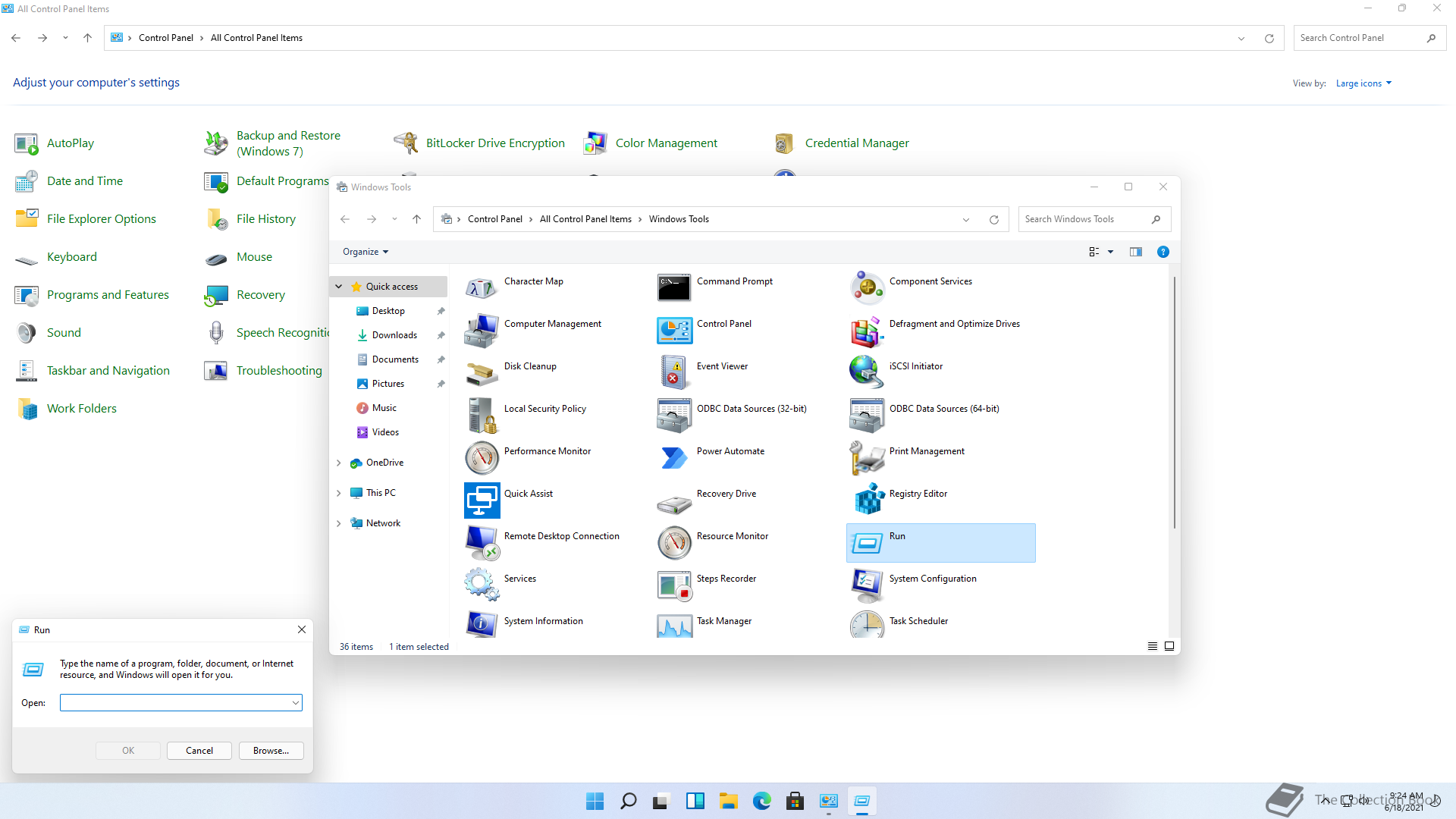Expand Network tree node
Screen dimensions: 1456x819
[339, 523]
